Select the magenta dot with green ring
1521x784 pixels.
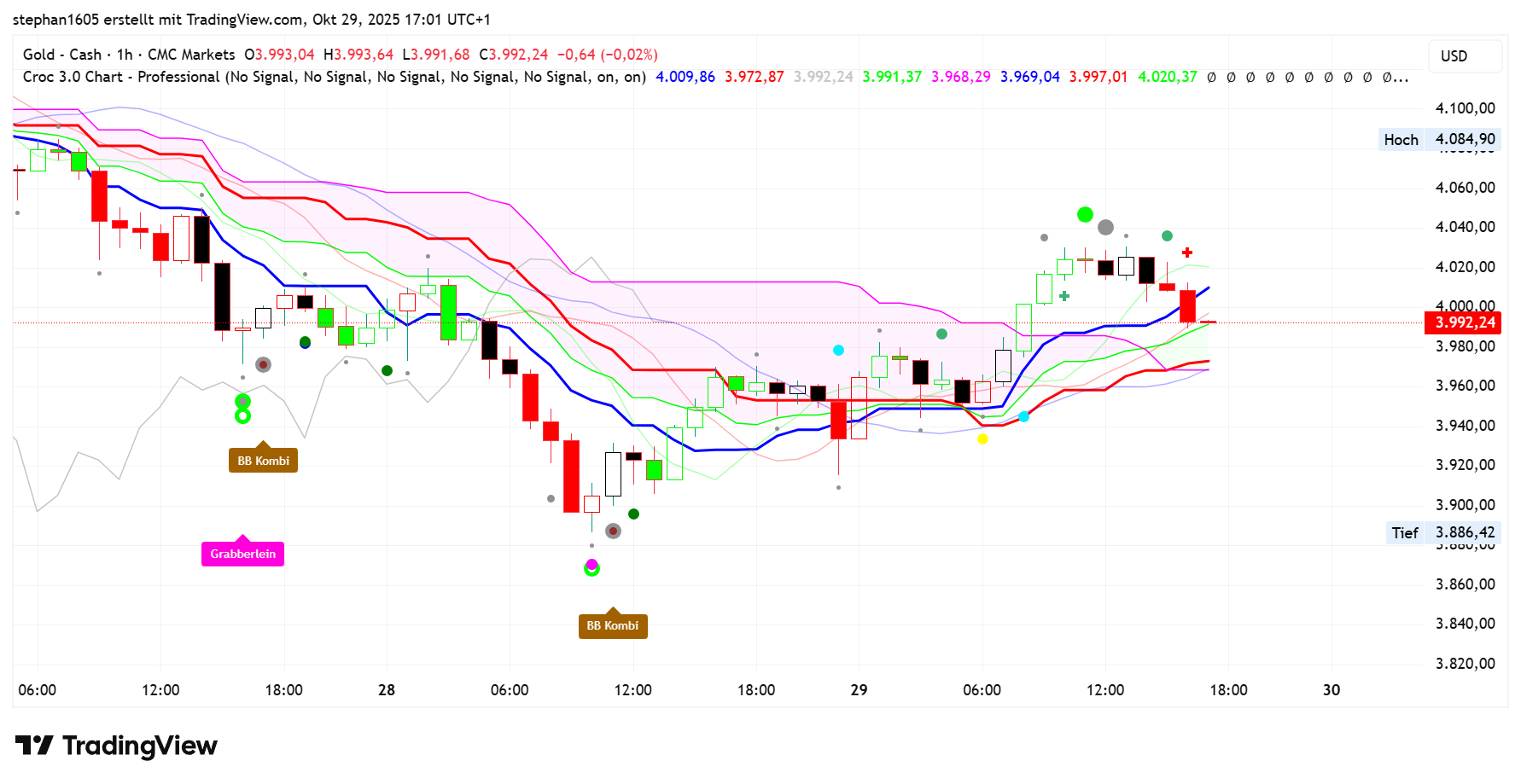pyautogui.click(x=591, y=566)
